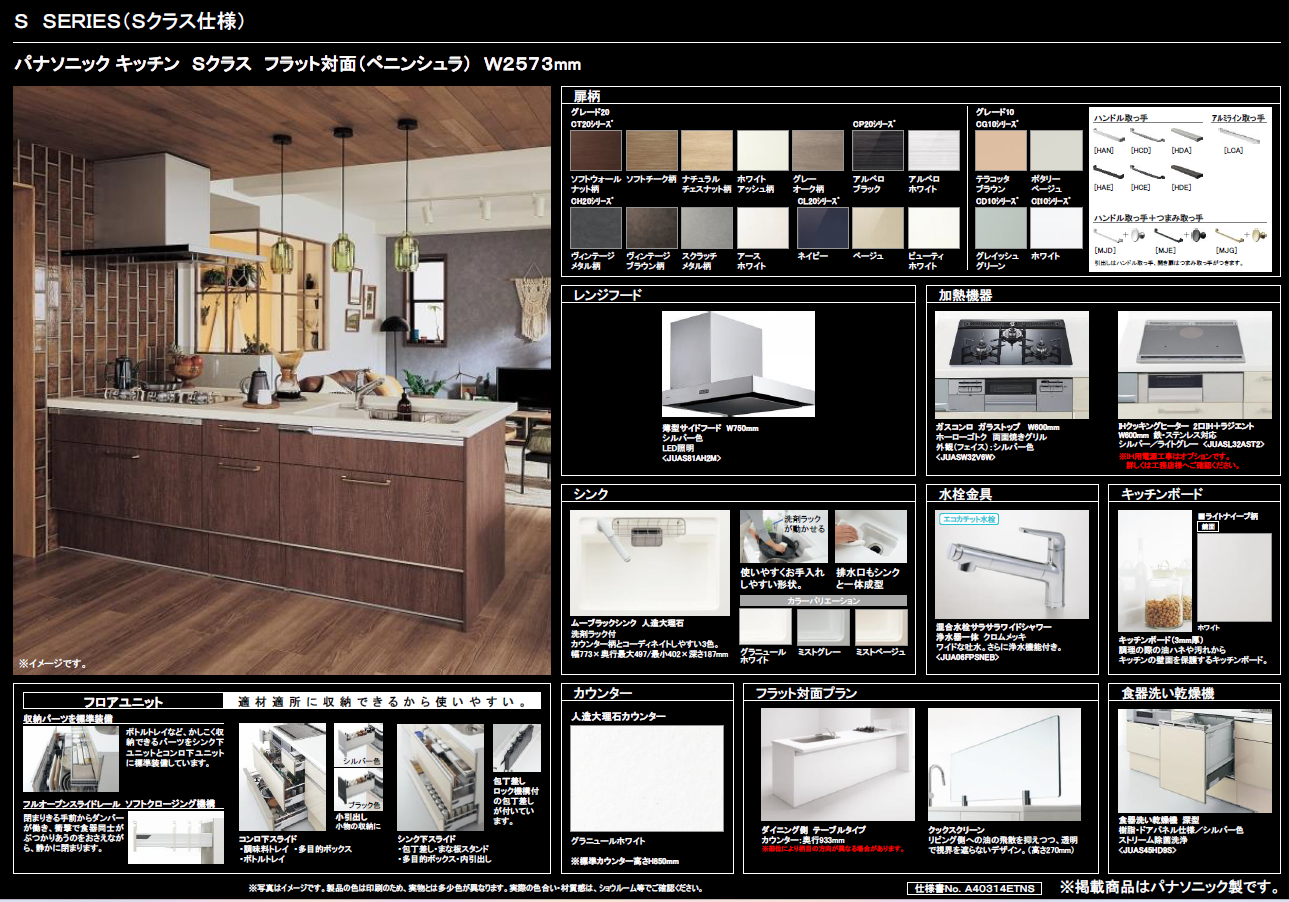
Task: Click the IH cooking heater image
Action: tap(1194, 366)
